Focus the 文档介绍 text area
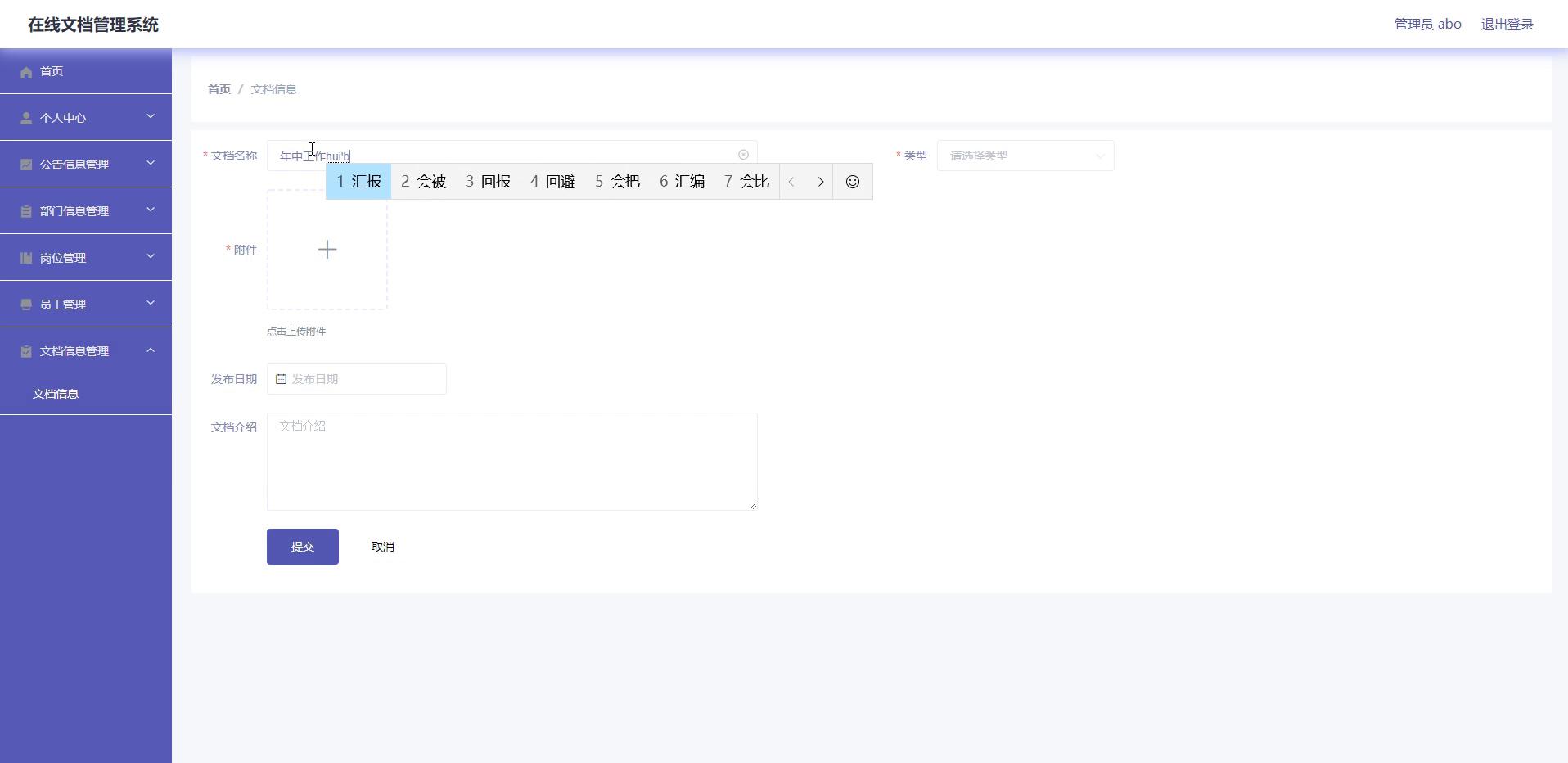Screen dimensions: 1568x763 click(x=511, y=462)
